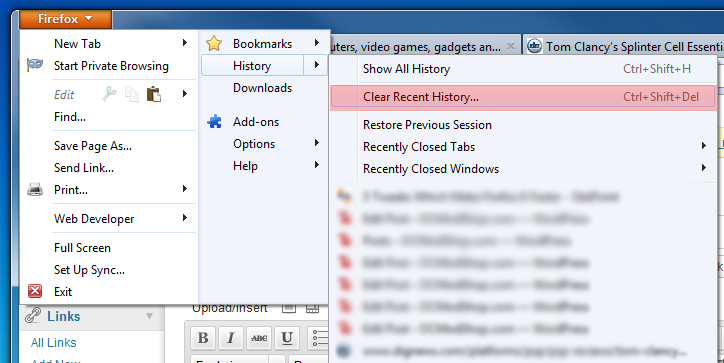Click the Cut scissors icon
The image size is (724, 363).
109,94
